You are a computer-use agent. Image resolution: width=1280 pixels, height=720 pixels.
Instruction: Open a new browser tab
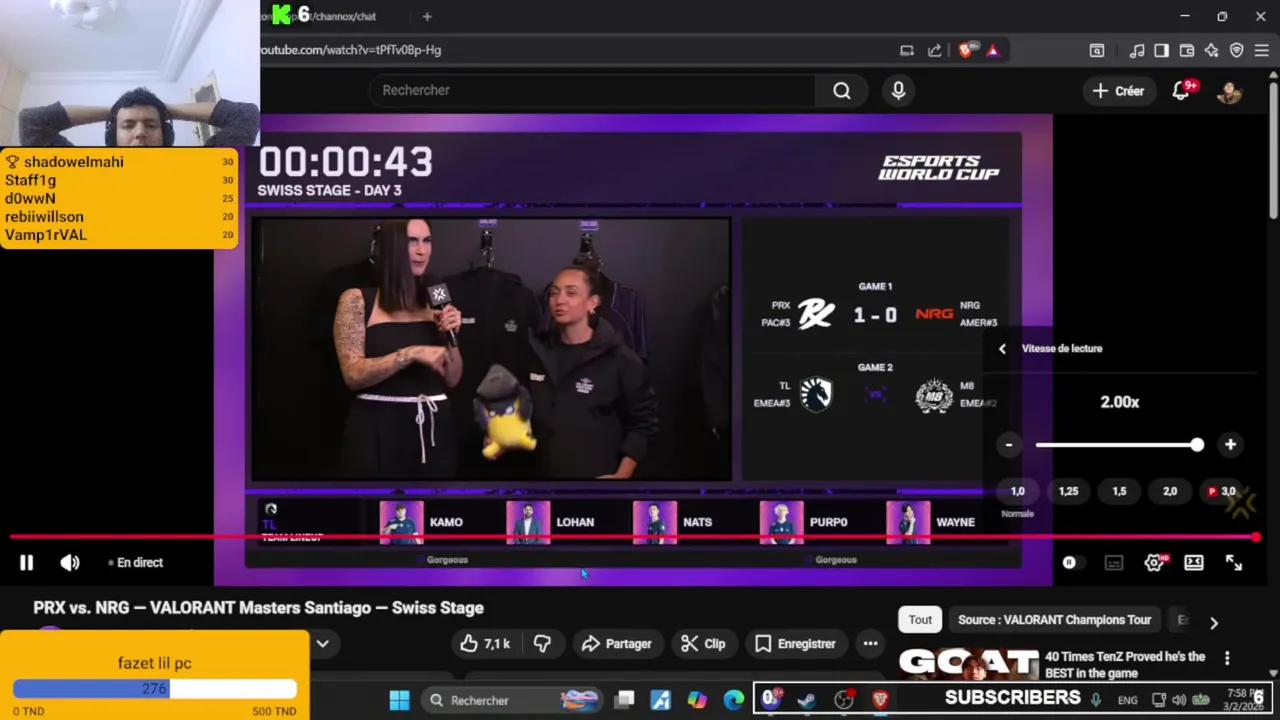427,16
